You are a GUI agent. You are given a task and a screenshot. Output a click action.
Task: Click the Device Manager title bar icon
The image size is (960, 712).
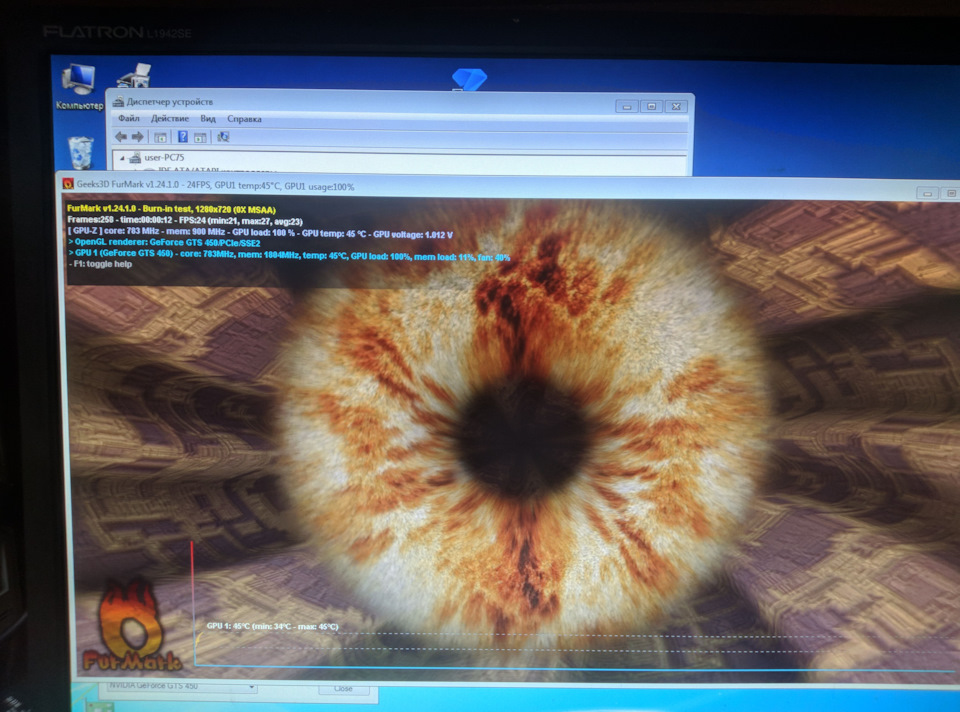coord(118,102)
